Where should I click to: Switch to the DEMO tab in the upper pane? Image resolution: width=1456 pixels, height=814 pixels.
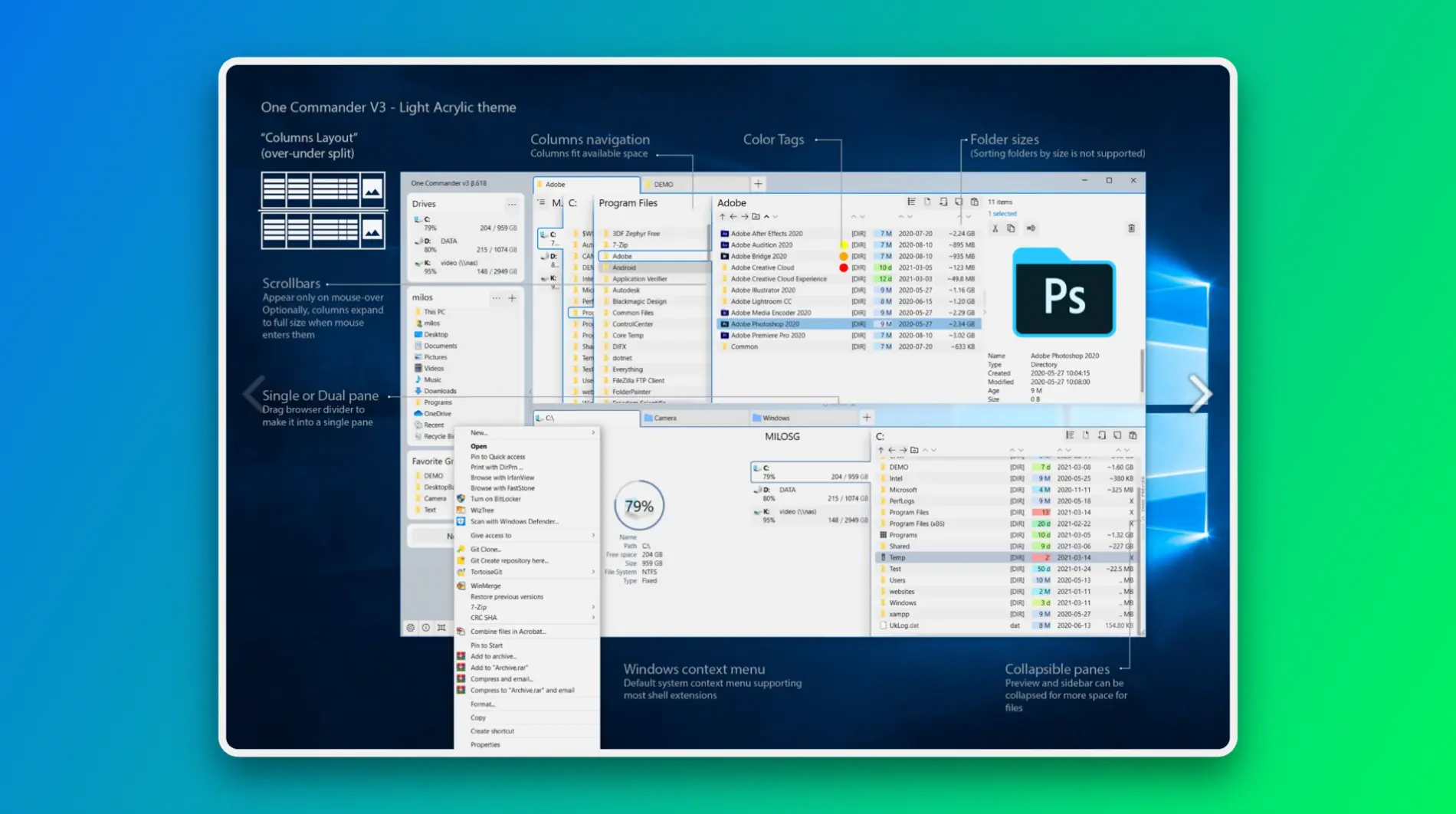pyautogui.click(x=696, y=184)
